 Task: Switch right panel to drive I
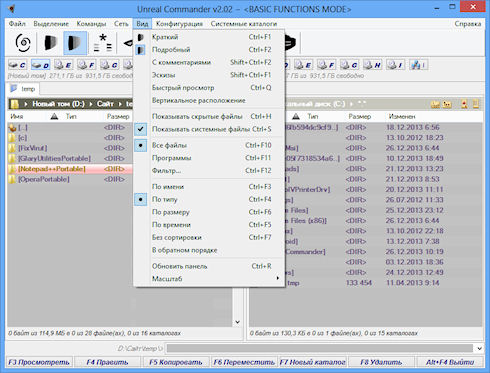(x=396, y=65)
